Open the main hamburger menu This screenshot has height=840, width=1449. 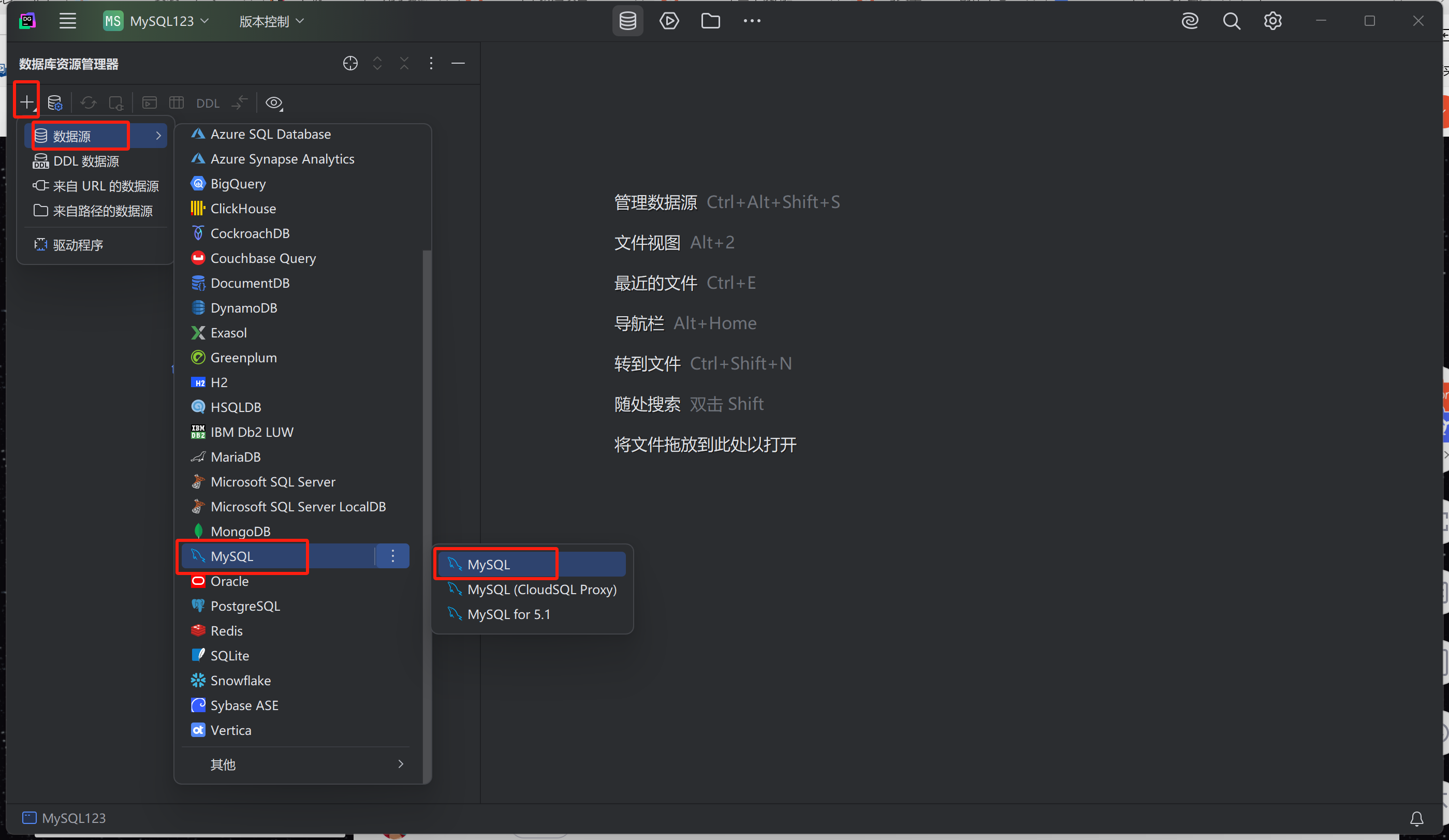(68, 21)
